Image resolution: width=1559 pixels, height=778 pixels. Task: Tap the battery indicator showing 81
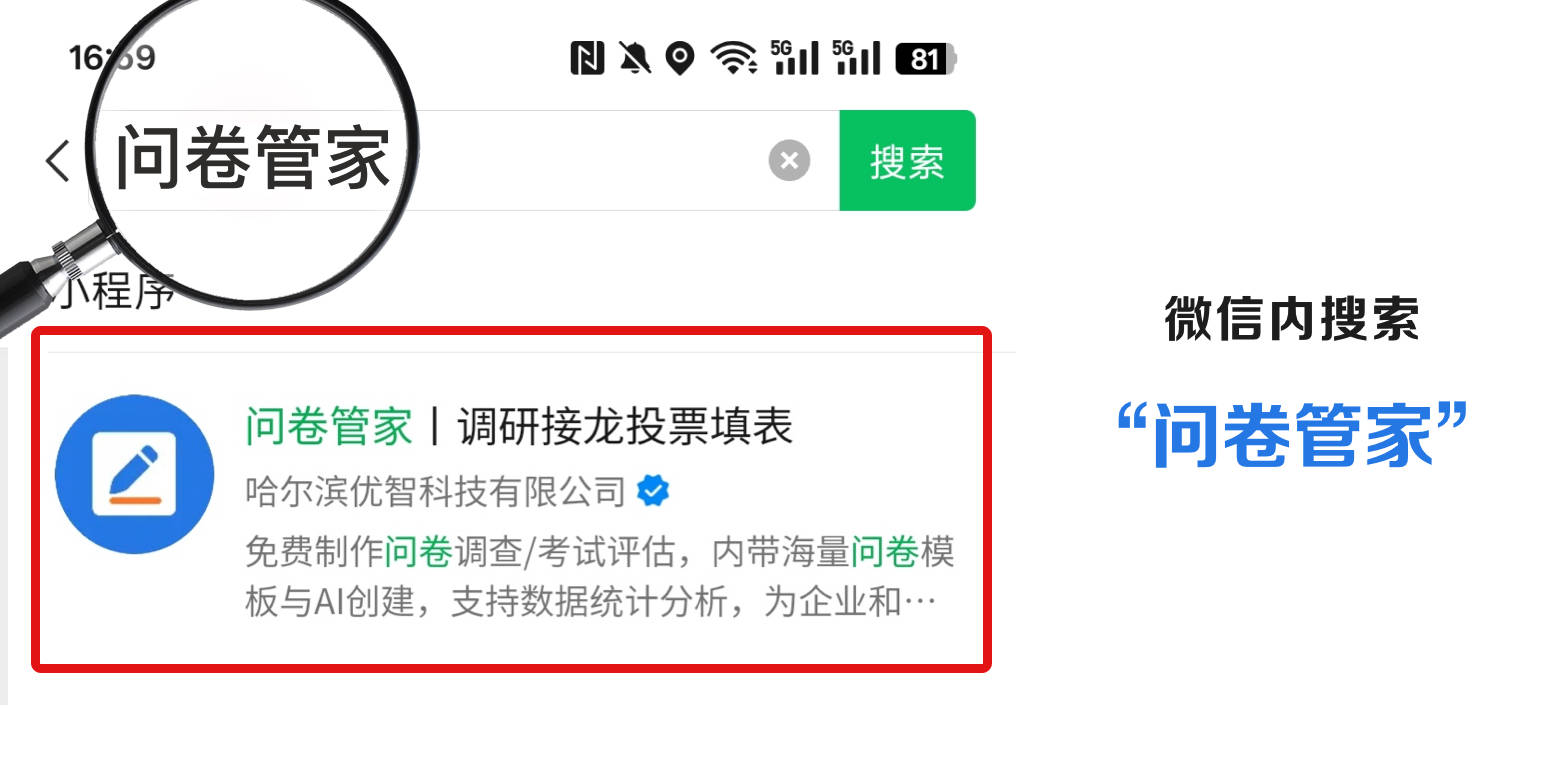coord(926,59)
